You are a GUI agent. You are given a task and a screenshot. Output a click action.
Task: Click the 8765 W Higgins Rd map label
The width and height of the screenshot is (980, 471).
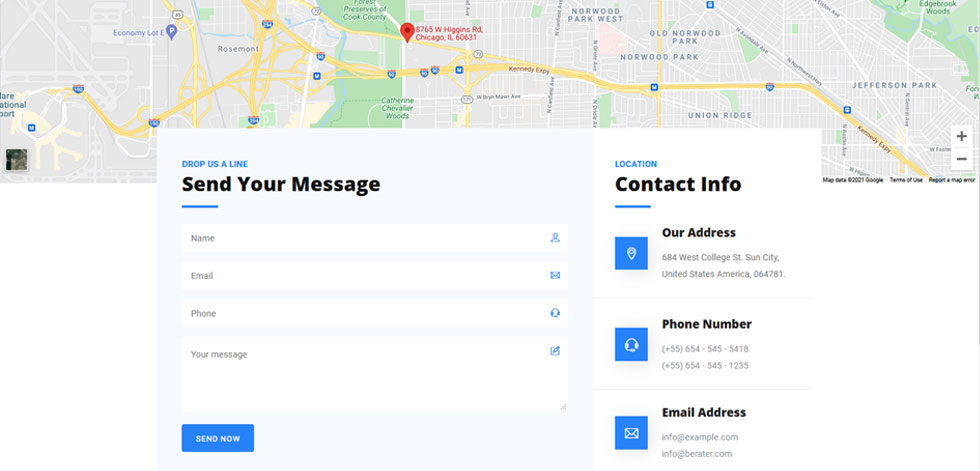click(x=449, y=33)
